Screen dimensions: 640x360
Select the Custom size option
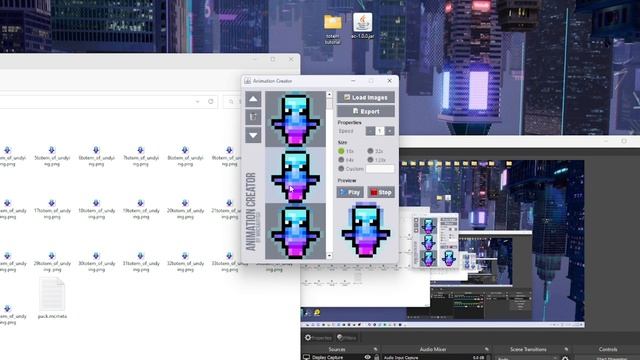tap(341, 169)
